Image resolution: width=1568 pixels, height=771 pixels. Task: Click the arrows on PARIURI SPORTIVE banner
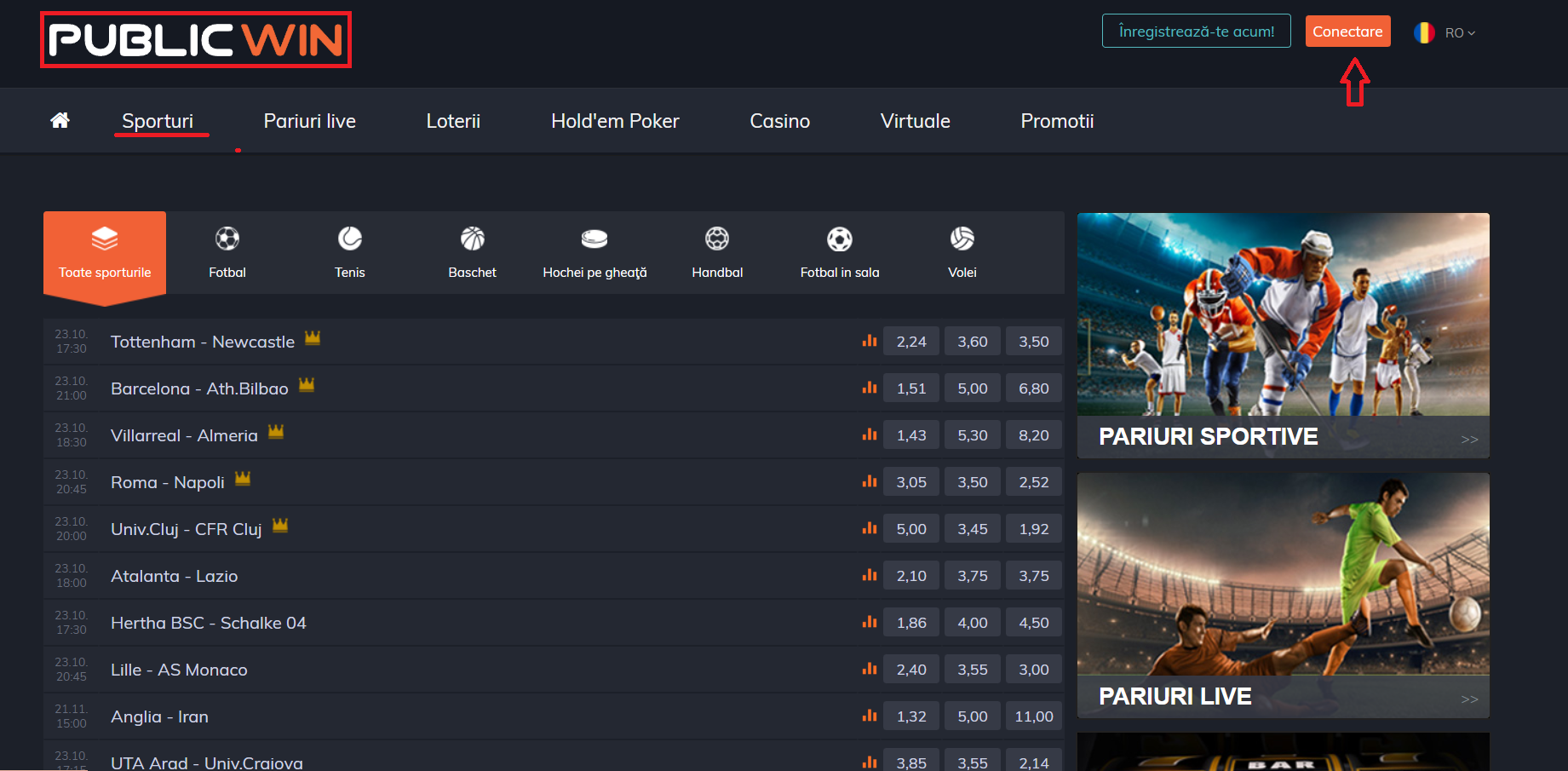pos(1469,440)
